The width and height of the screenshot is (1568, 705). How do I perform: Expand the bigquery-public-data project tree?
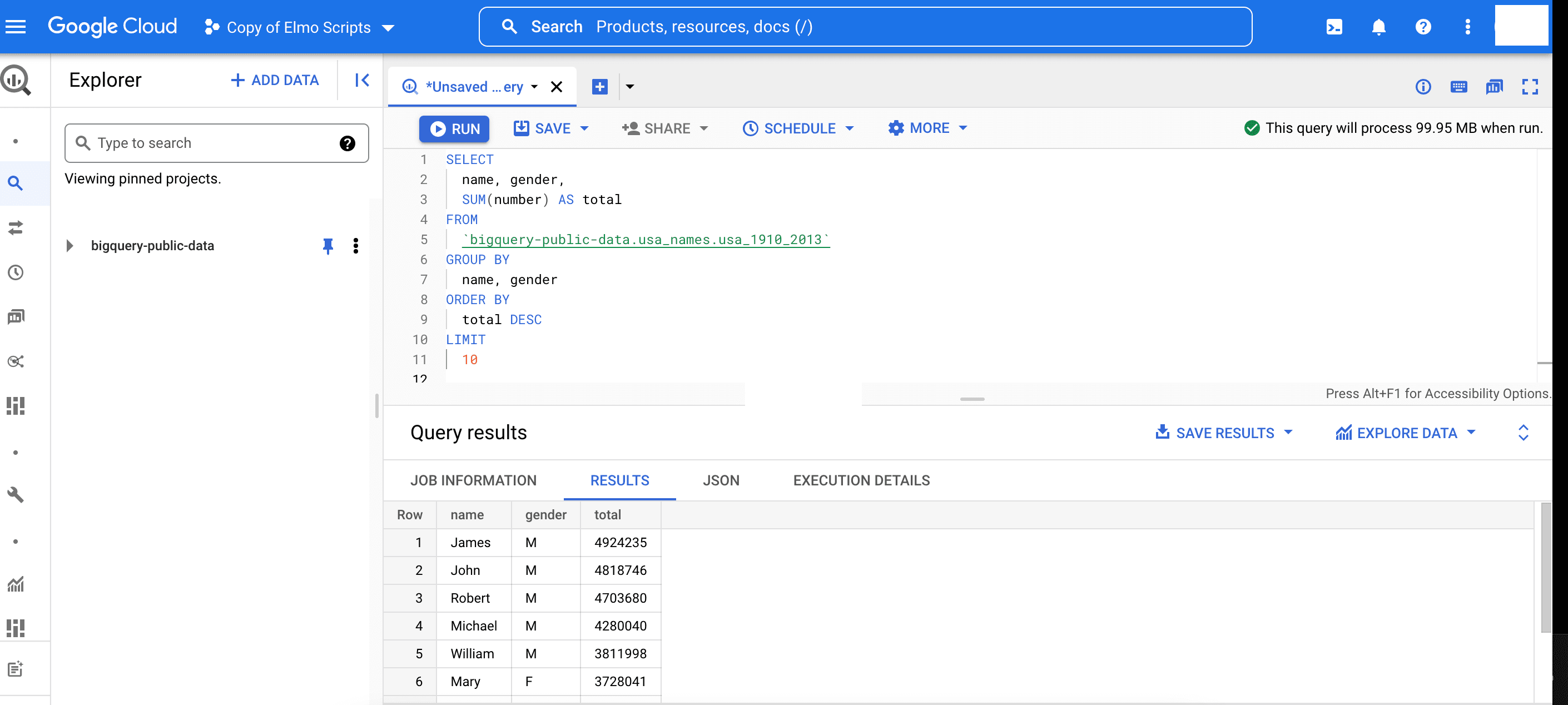tap(69, 245)
